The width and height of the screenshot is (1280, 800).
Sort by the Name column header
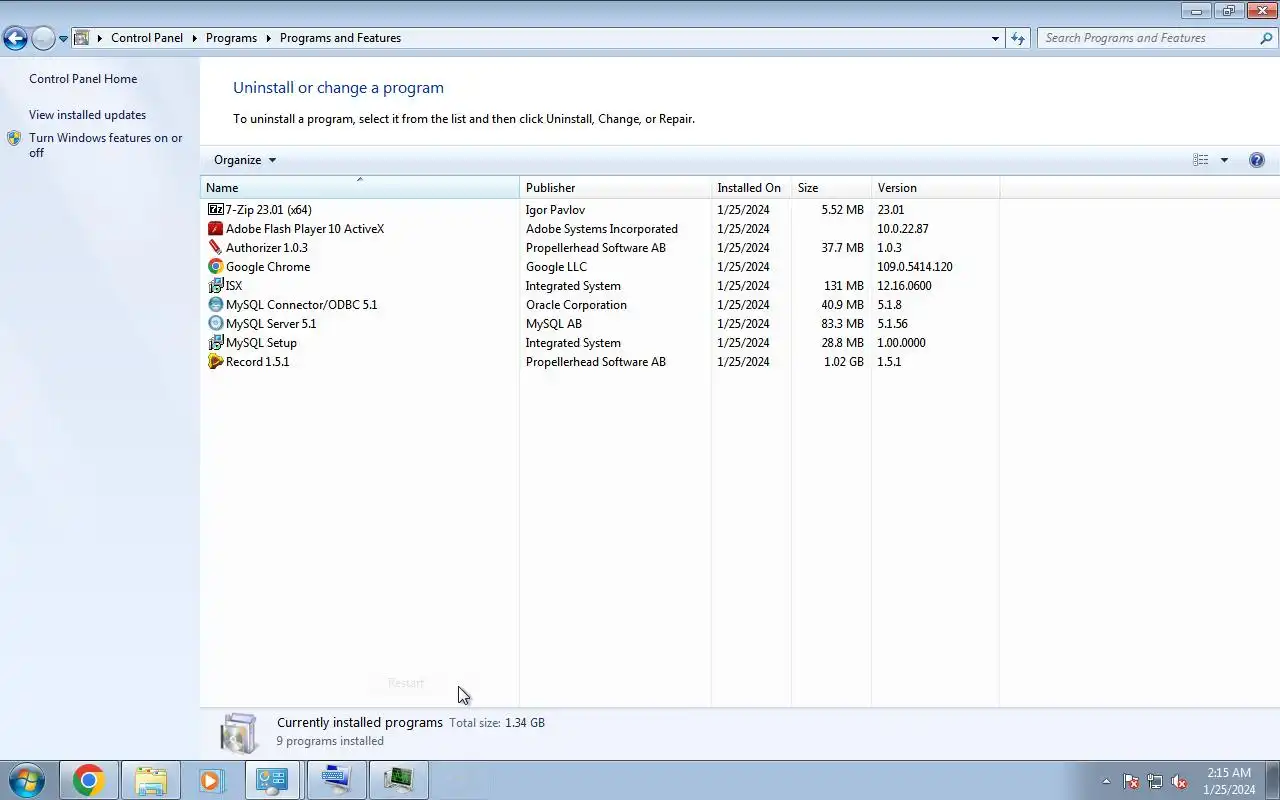[360, 188]
